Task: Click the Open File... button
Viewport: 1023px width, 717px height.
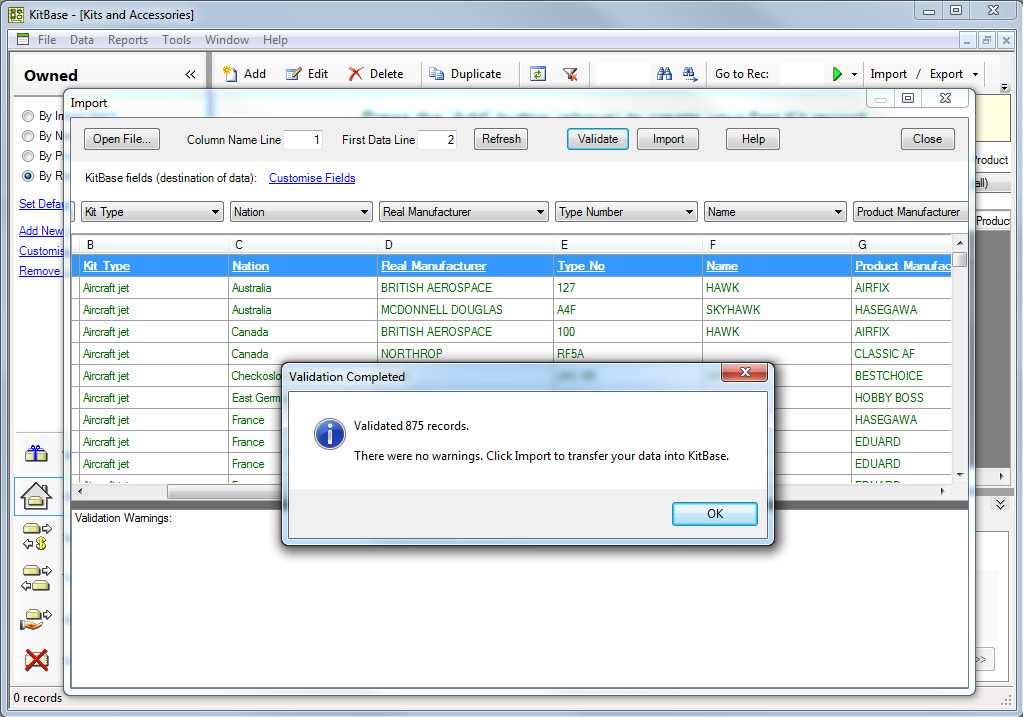Action: point(122,139)
